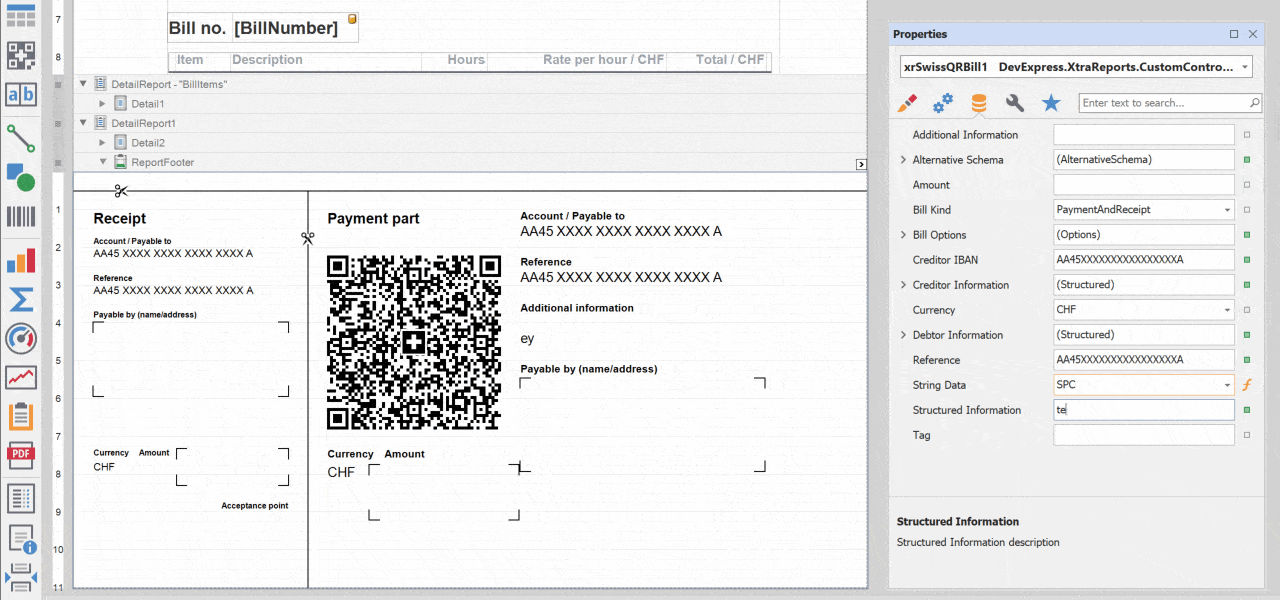Select the PDF content toolbox control
This screenshot has width=1280, height=600.
(21, 455)
